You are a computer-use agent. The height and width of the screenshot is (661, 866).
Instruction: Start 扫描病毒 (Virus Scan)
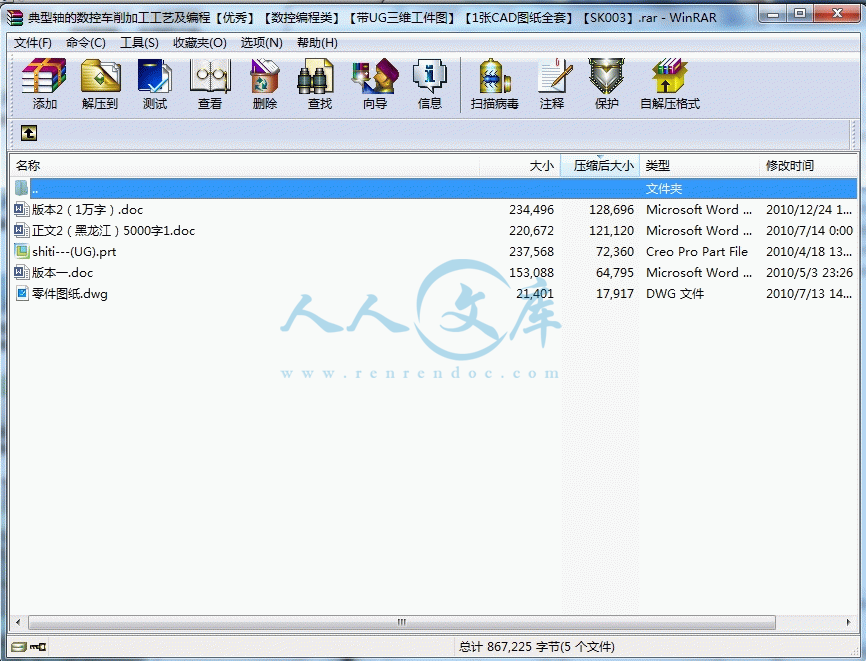[x=494, y=83]
